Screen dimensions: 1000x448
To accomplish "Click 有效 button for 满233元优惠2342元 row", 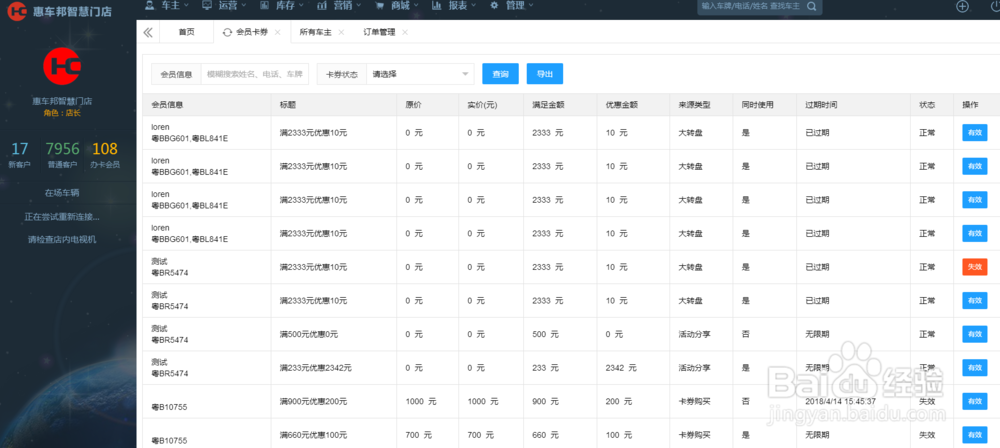I will (974, 368).
